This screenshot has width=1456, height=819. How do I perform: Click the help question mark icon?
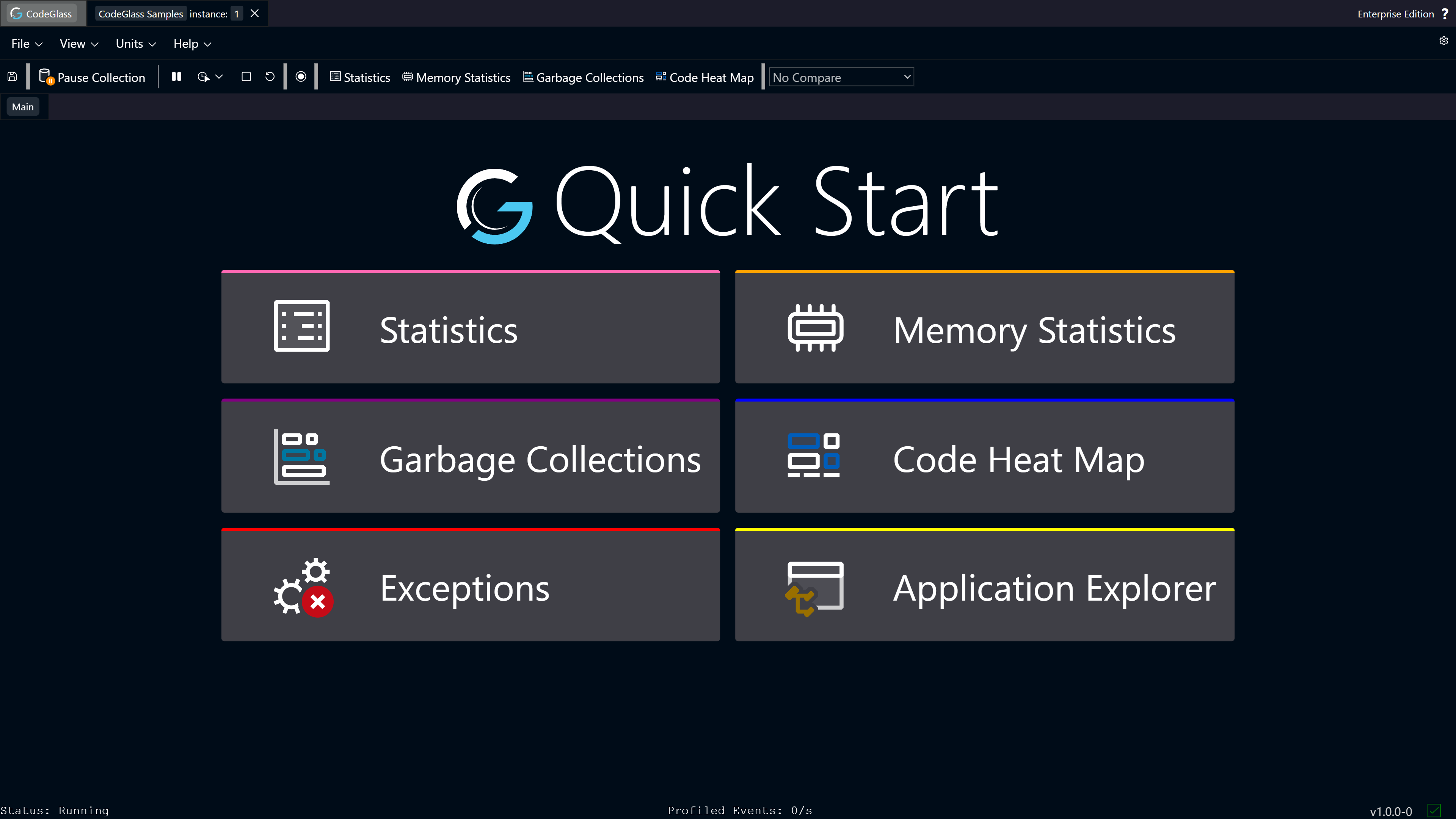tap(1445, 14)
